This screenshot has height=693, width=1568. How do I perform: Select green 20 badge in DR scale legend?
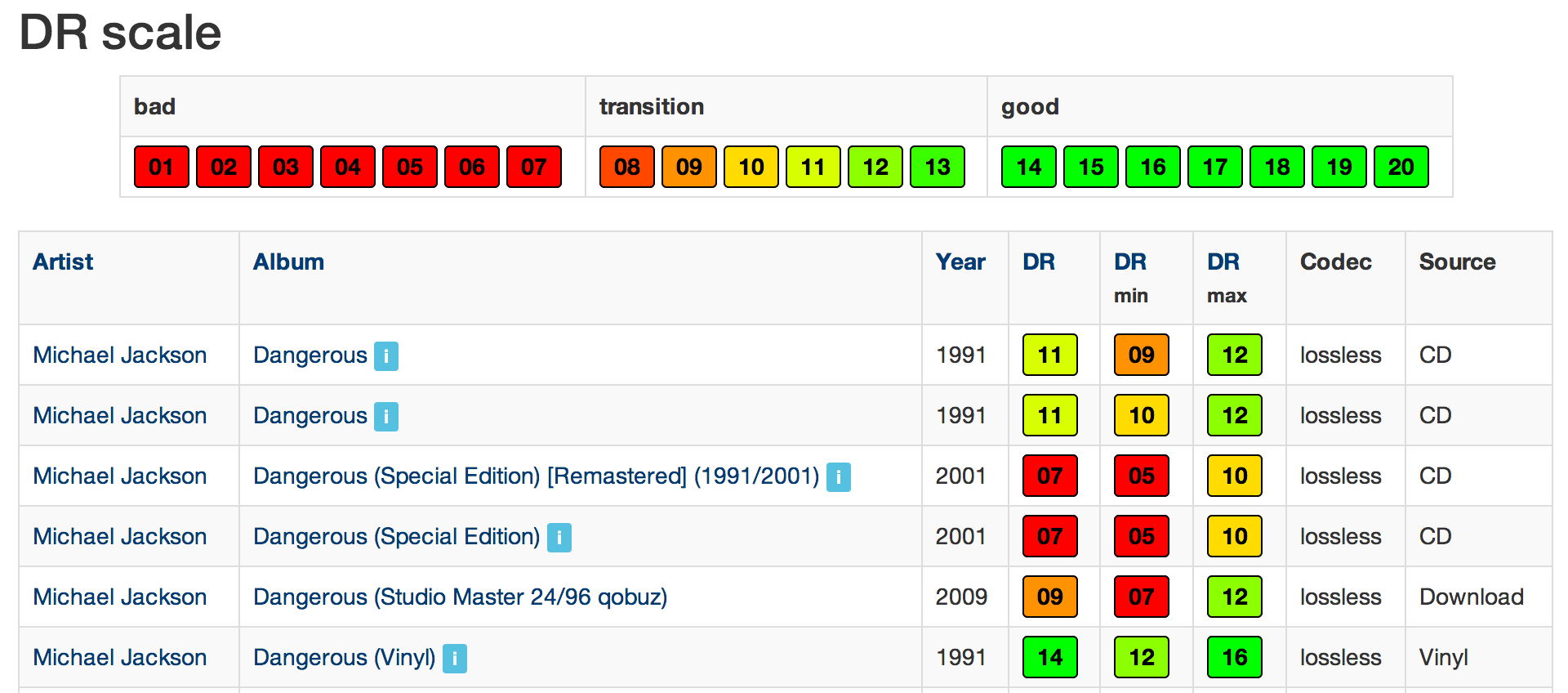pyautogui.click(x=1401, y=167)
